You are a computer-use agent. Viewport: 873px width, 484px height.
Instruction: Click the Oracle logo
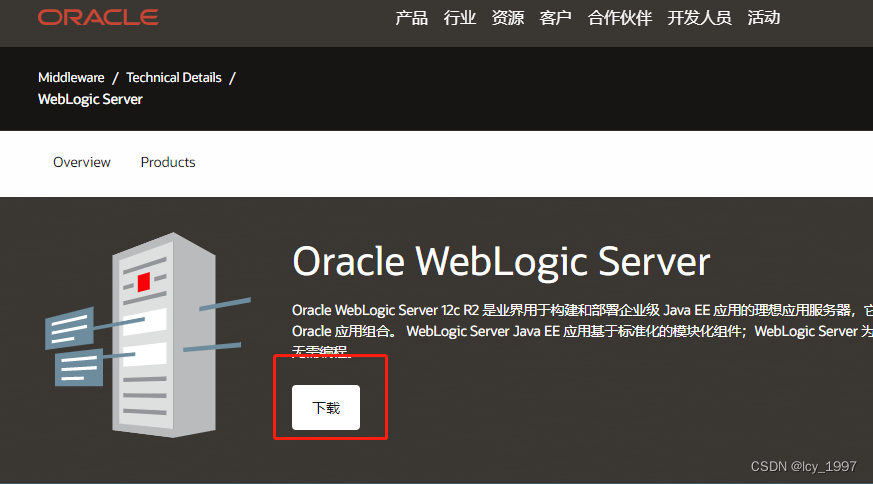click(99, 17)
